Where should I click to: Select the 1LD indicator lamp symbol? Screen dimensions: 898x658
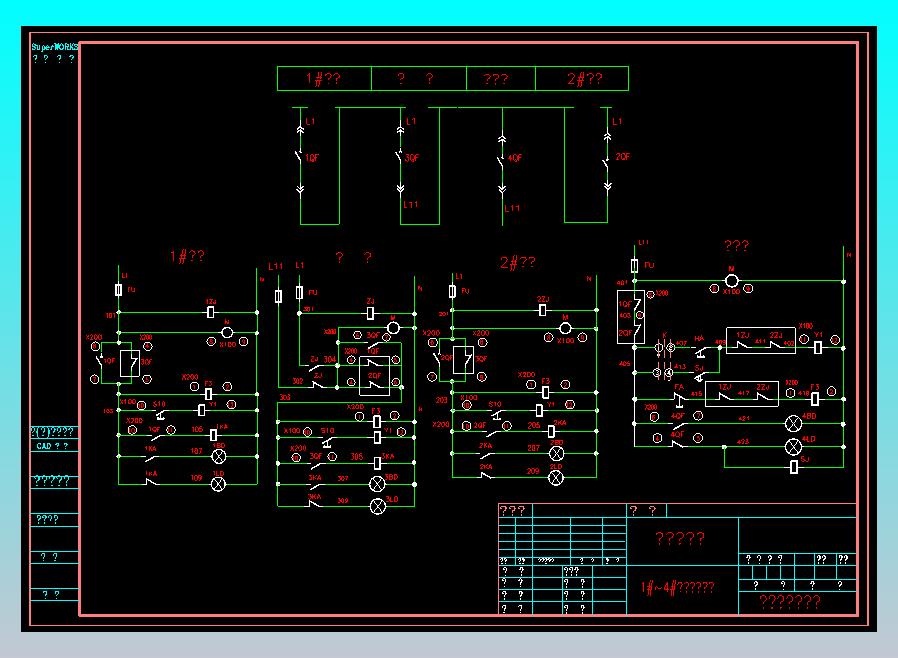pyautogui.click(x=218, y=484)
